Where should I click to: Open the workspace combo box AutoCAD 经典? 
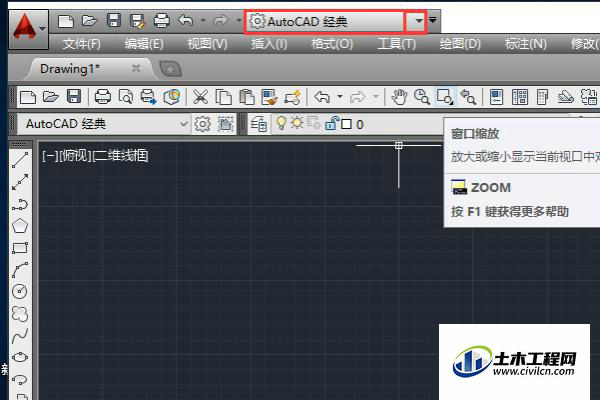pyautogui.click(x=104, y=124)
